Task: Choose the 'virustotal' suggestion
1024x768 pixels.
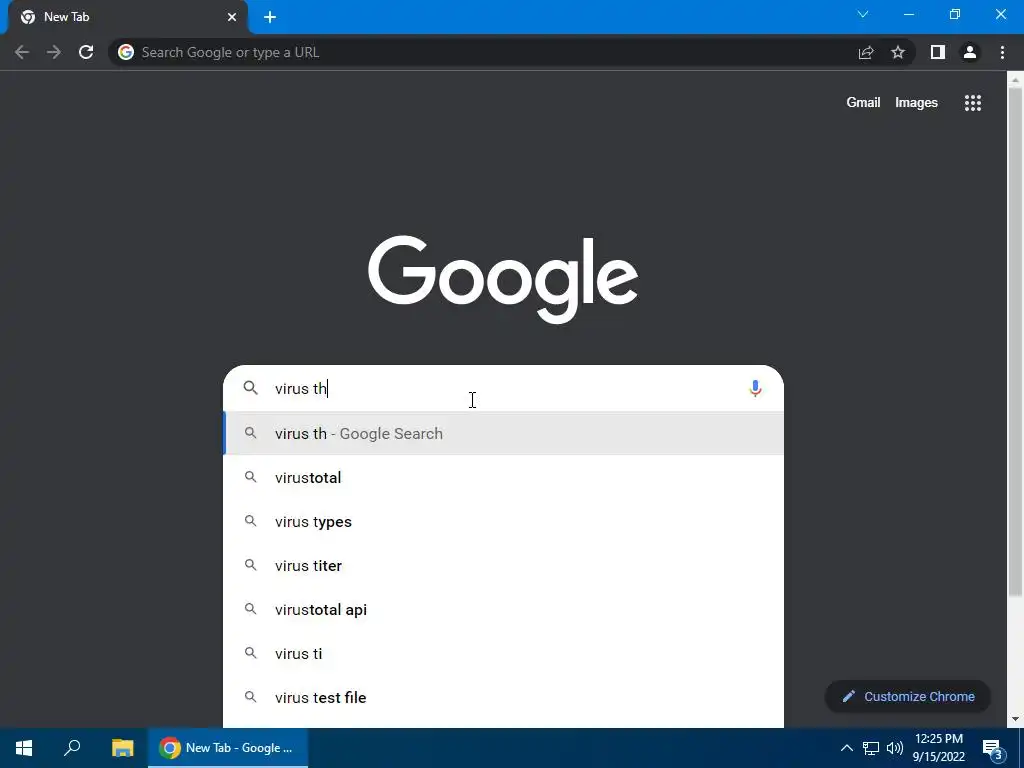Action: [x=504, y=477]
